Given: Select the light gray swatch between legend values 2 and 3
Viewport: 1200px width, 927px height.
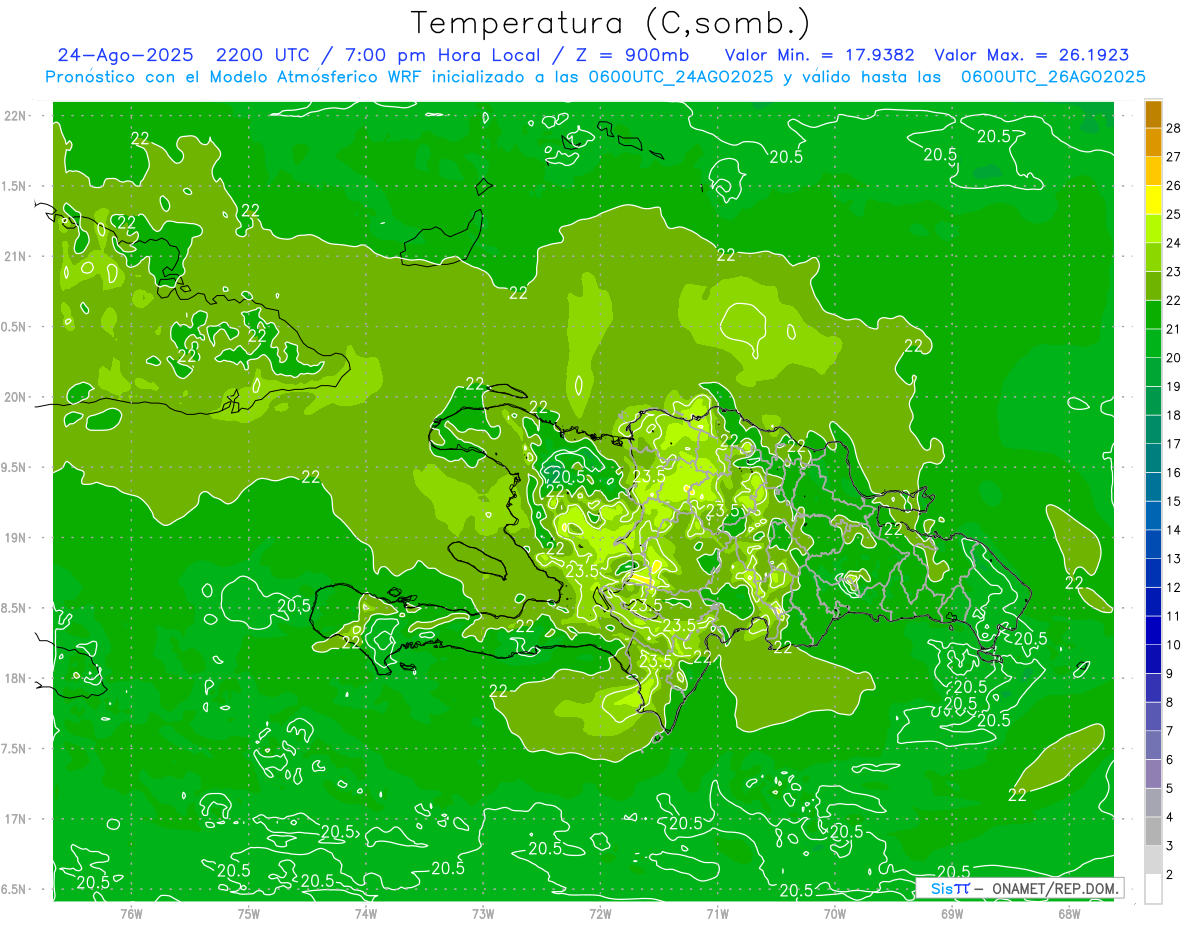Looking at the screenshot, I should tap(1153, 860).
